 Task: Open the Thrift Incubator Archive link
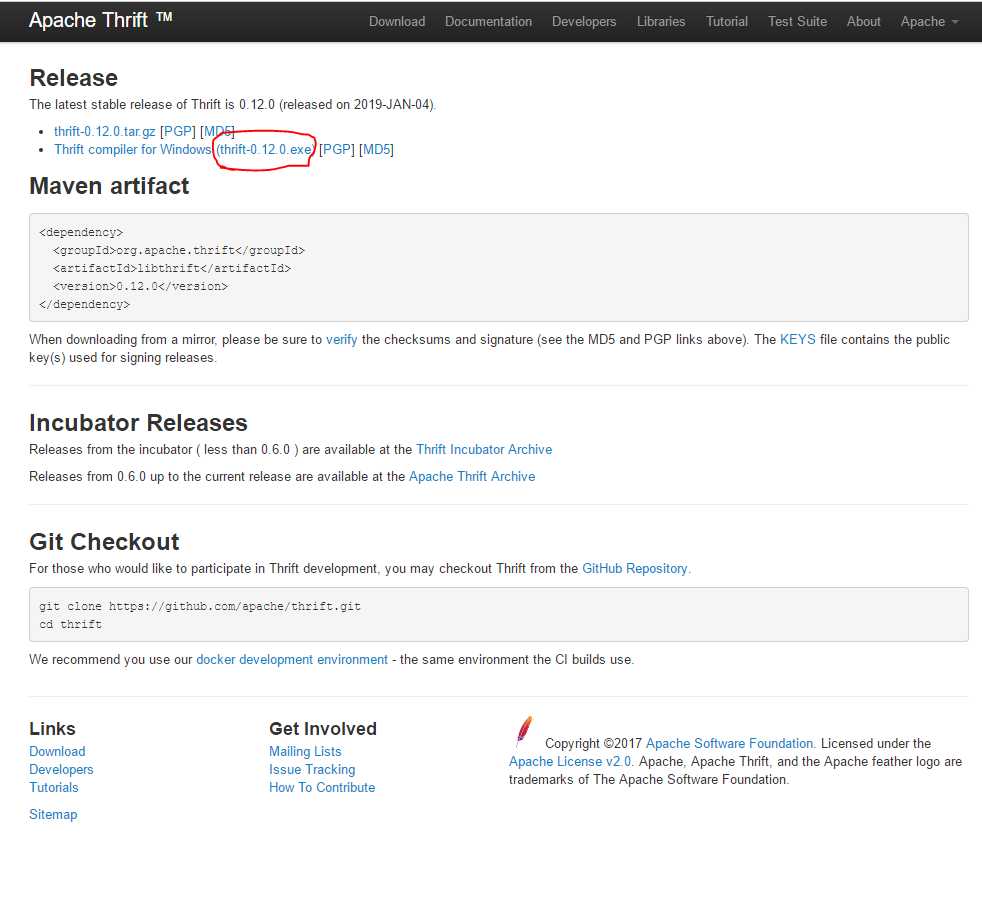pyautogui.click(x=483, y=450)
